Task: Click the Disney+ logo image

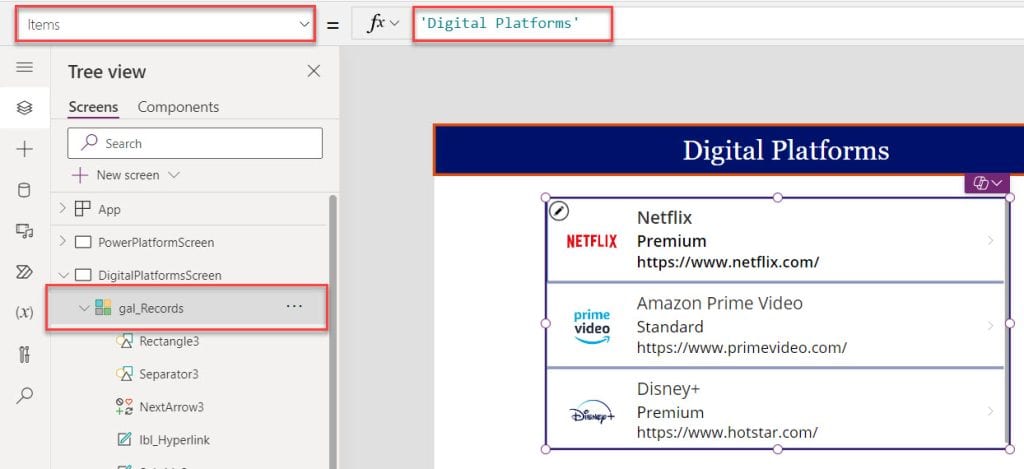Action: [592, 412]
